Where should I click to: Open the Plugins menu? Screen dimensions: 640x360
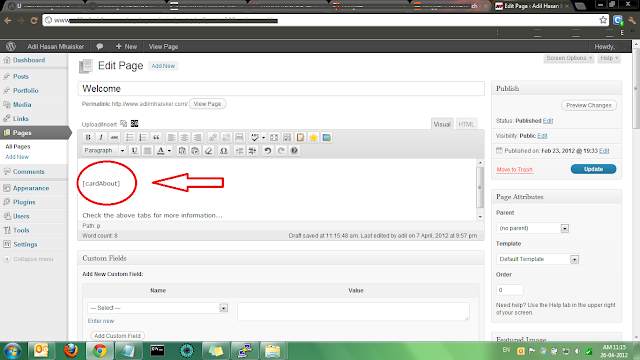24,202
